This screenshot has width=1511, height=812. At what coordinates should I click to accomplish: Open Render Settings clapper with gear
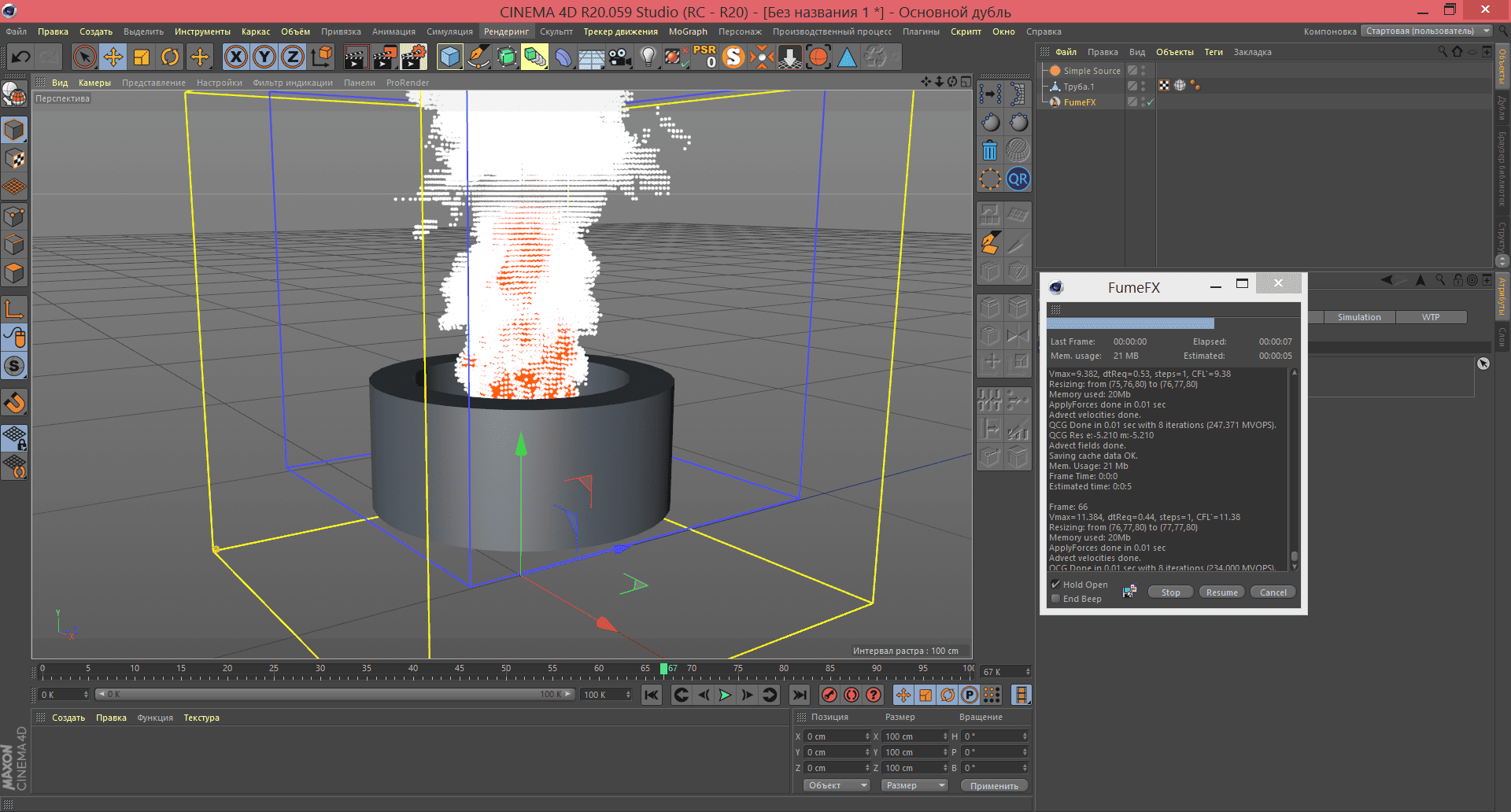tap(414, 57)
